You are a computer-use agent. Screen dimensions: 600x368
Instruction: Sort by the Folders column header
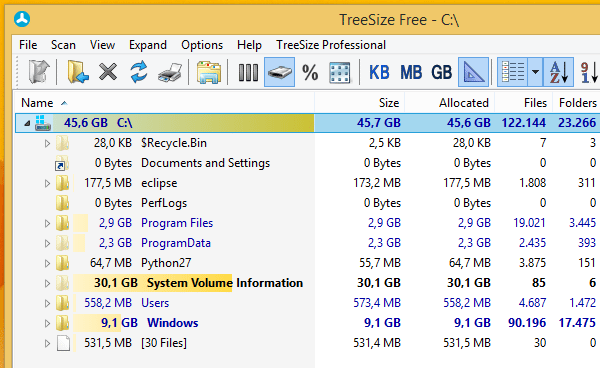(577, 103)
